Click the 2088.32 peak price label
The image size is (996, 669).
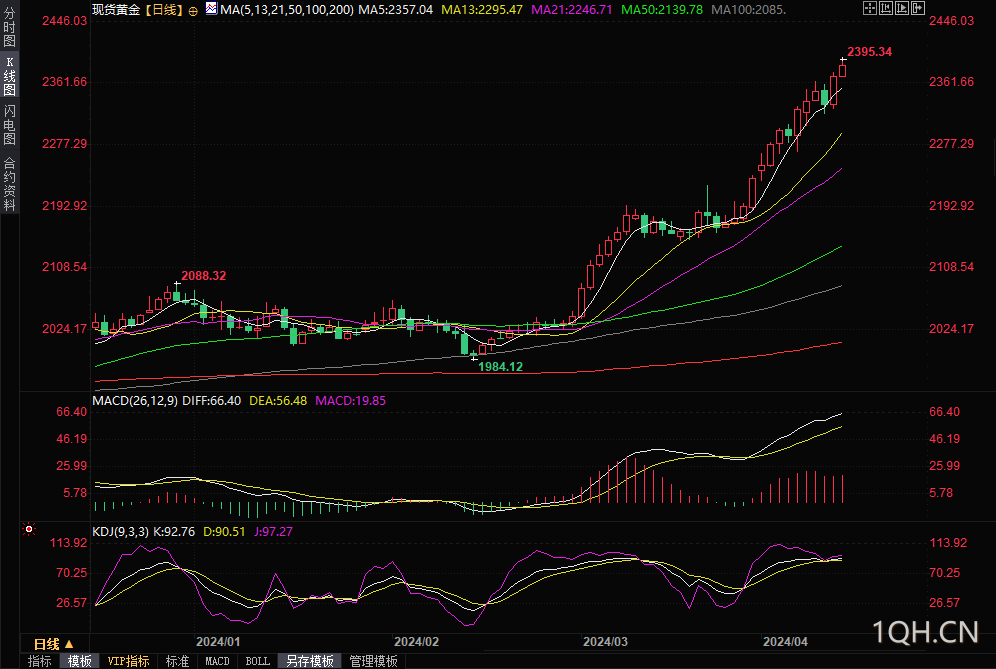click(x=204, y=276)
